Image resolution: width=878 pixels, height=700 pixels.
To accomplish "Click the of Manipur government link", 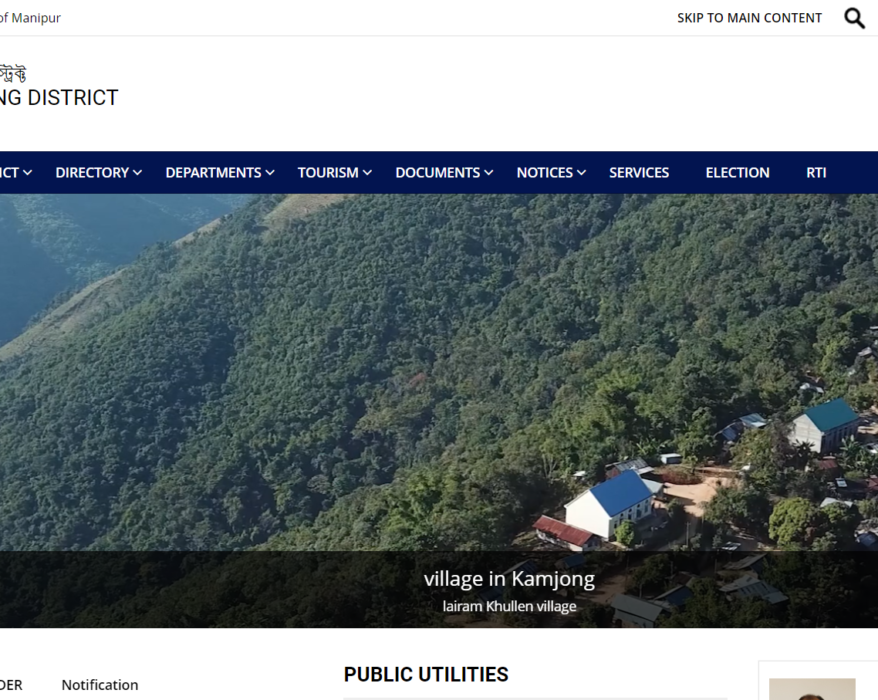I will 30,18.
